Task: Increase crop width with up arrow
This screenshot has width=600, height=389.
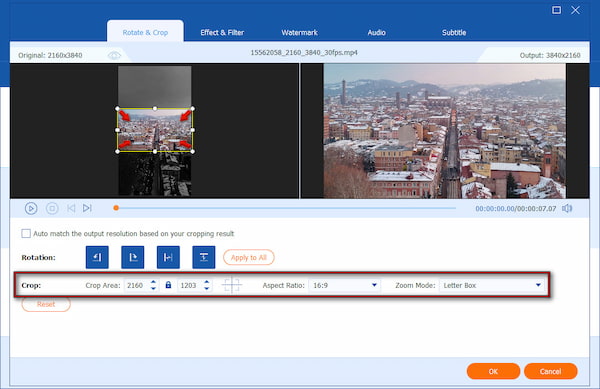Action: (153, 282)
